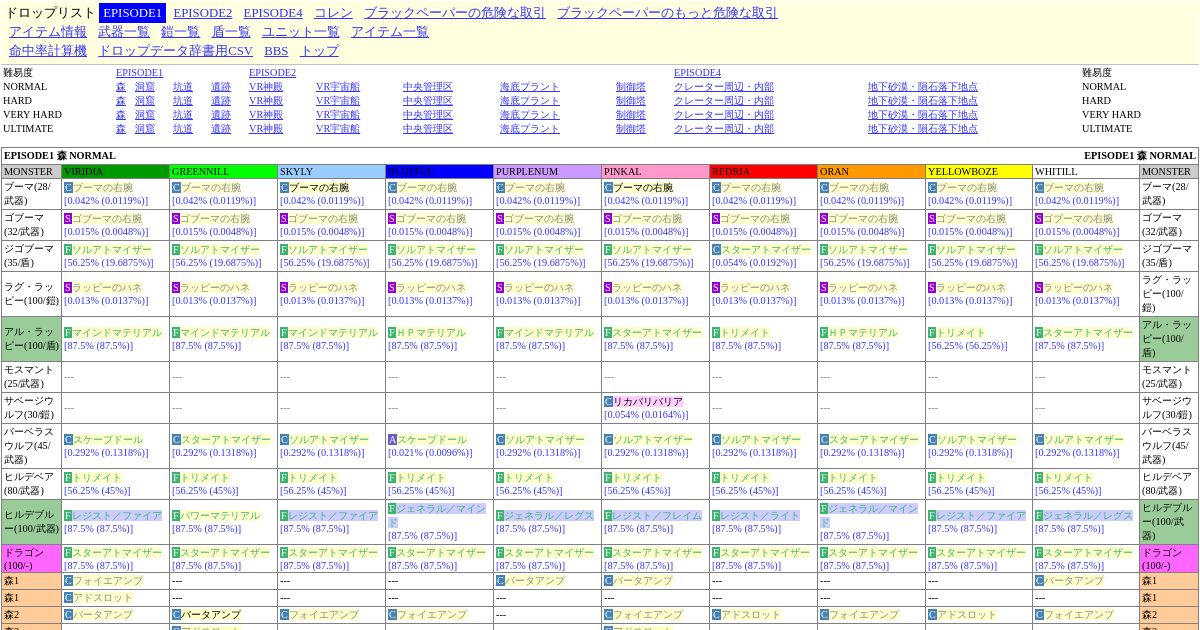This screenshot has height=630, width=1200.
Task: Click the red REDRIA column header
Action: (x=763, y=172)
